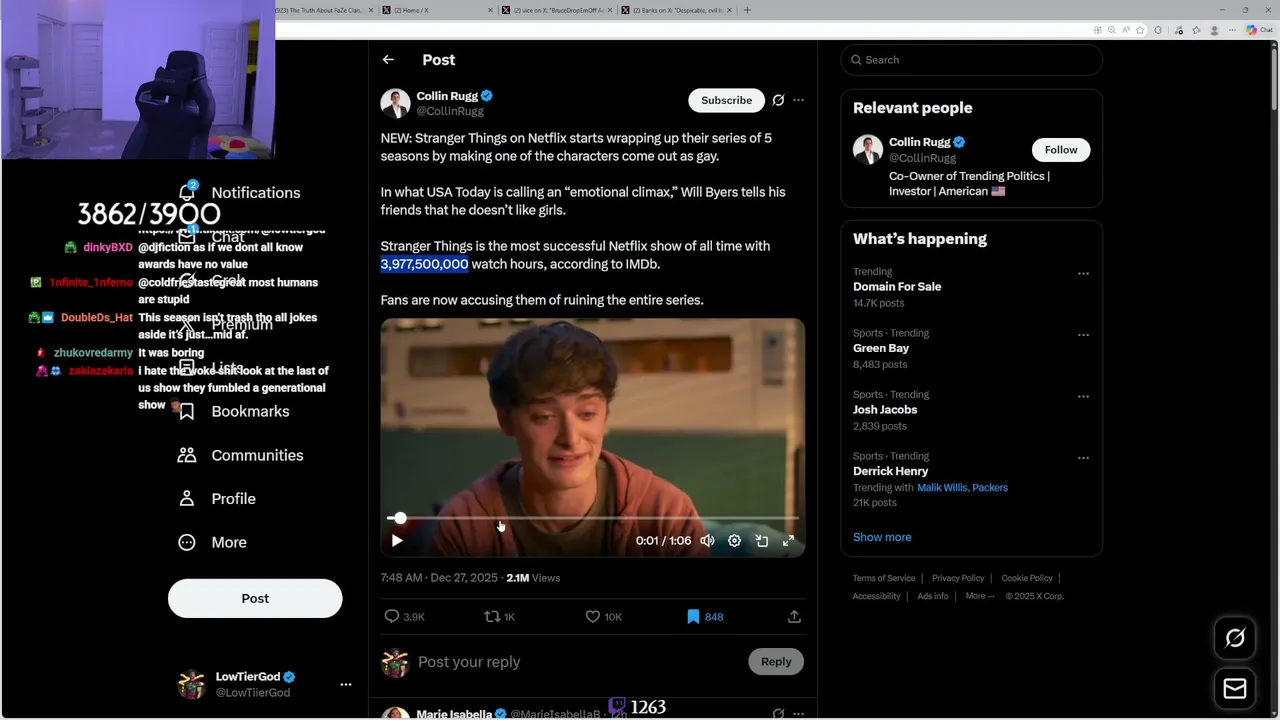Open more options for Green Bay trend

coord(1083,335)
